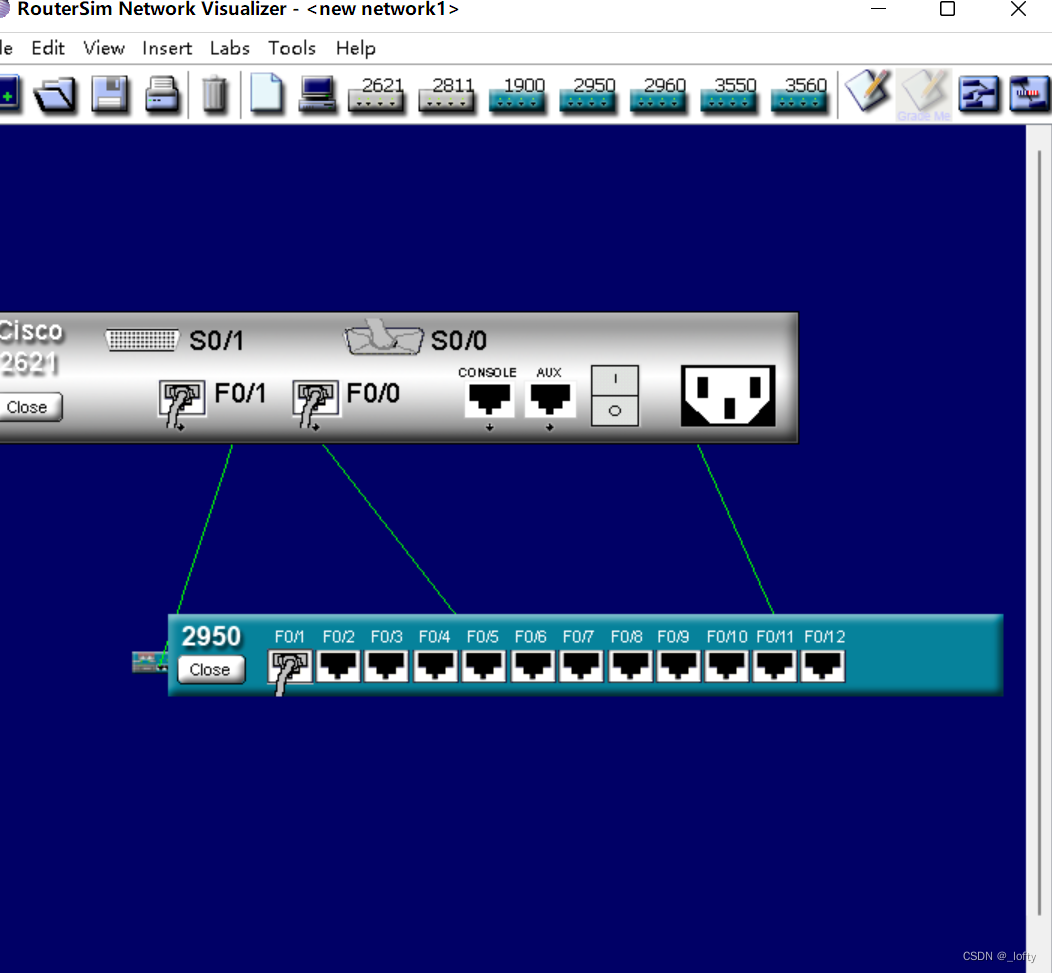This screenshot has width=1052, height=973.
Task: Open the network connections diagram icon
Action: click(x=978, y=94)
